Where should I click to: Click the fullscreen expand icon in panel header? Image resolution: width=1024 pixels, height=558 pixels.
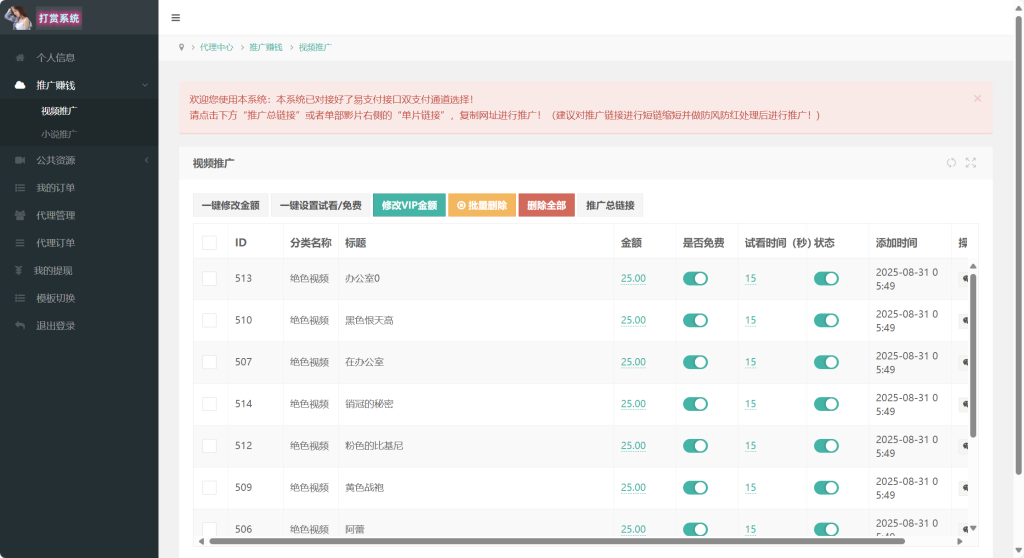point(971,163)
